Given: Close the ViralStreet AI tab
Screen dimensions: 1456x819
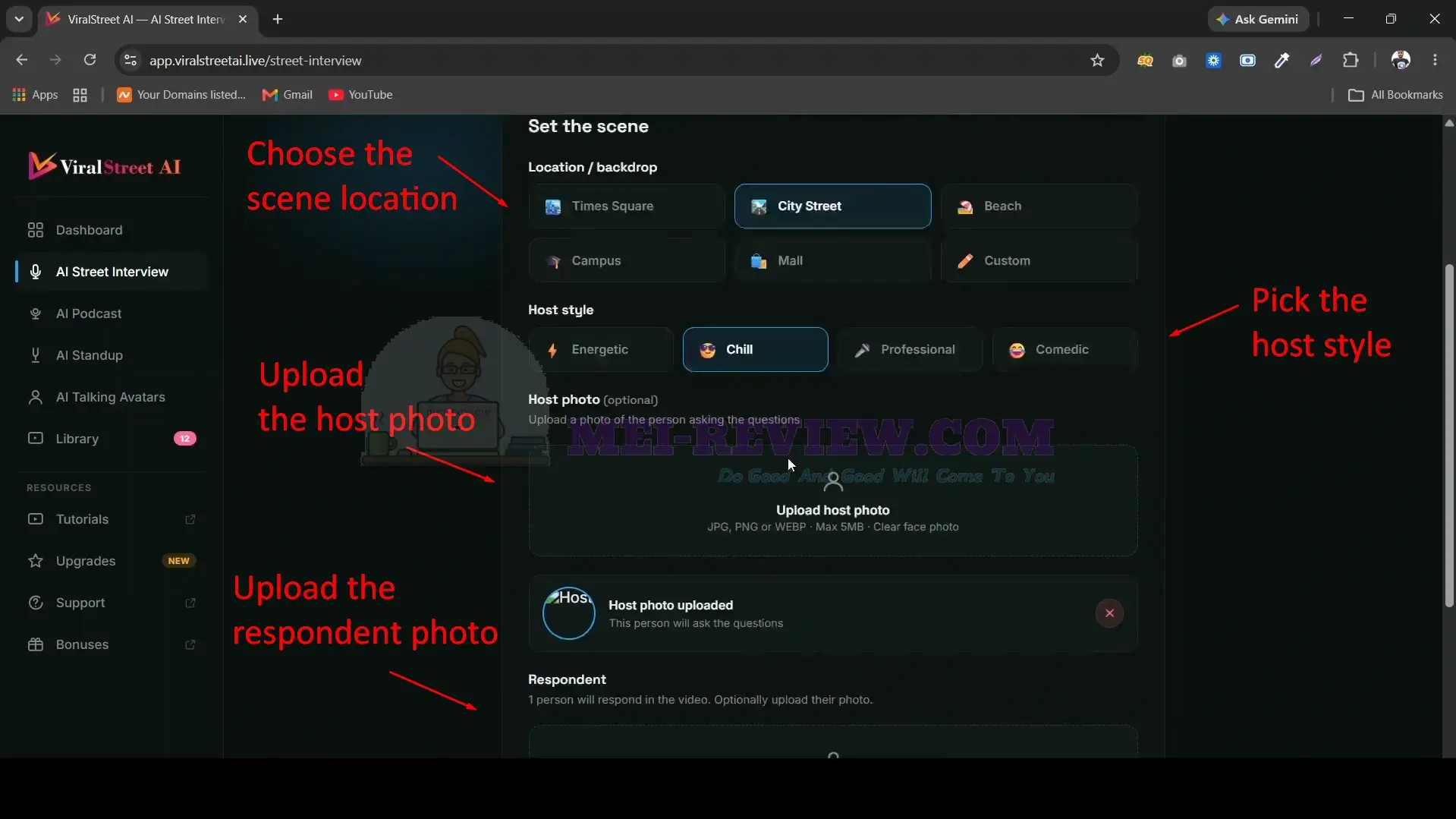Looking at the screenshot, I should click(x=243, y=19).
